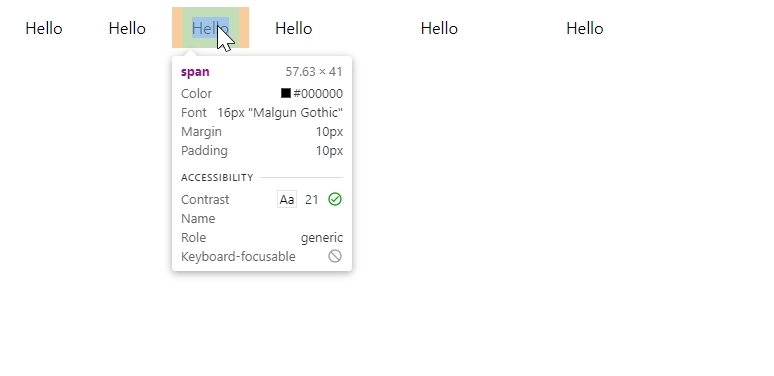Viewport: 774px width, 376px height.
Task: Click the not keyboard-focusable circle-slash icon
Action: pos(335,256)
